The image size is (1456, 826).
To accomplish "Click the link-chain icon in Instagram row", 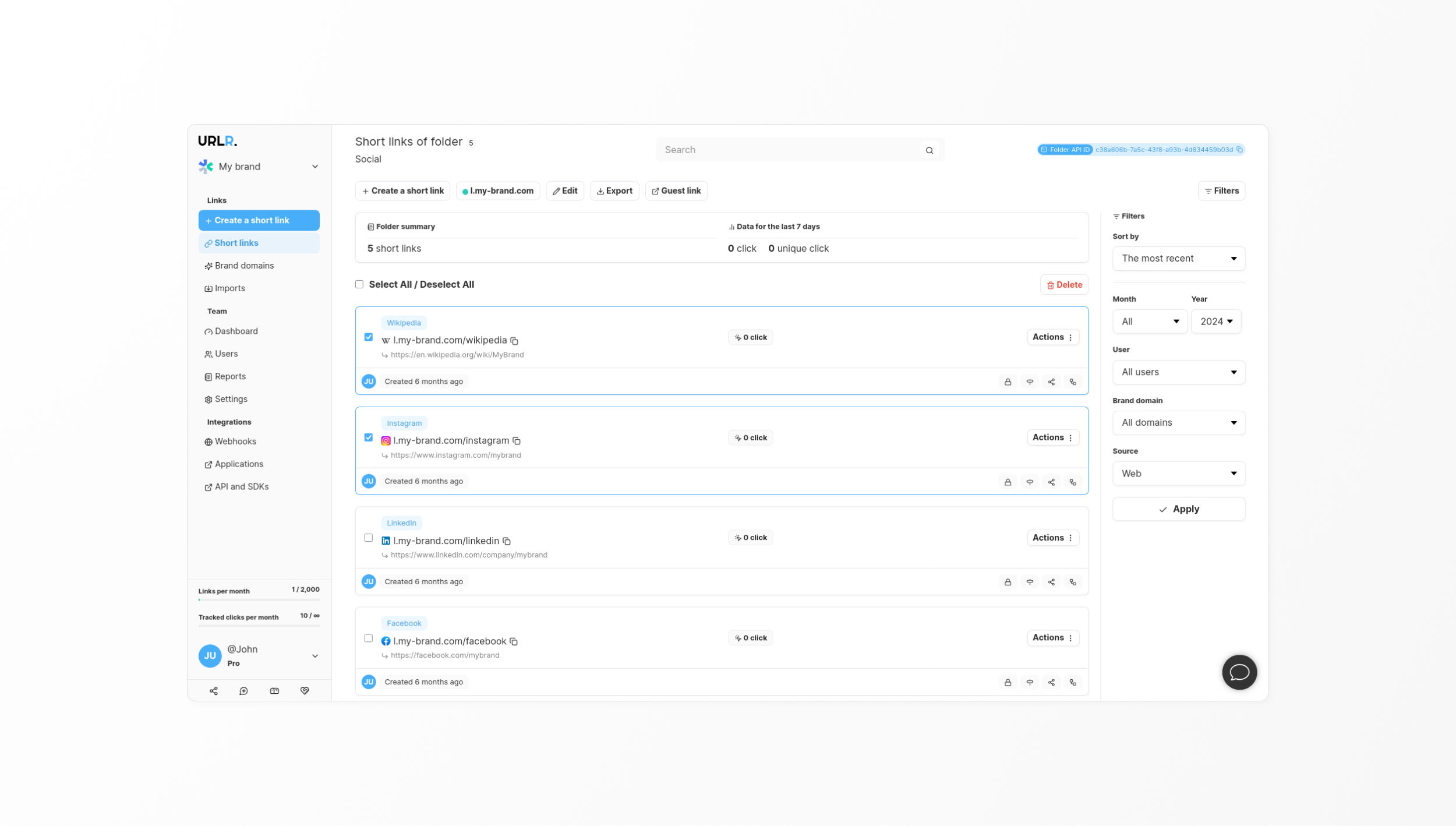I will (1073, 482).
